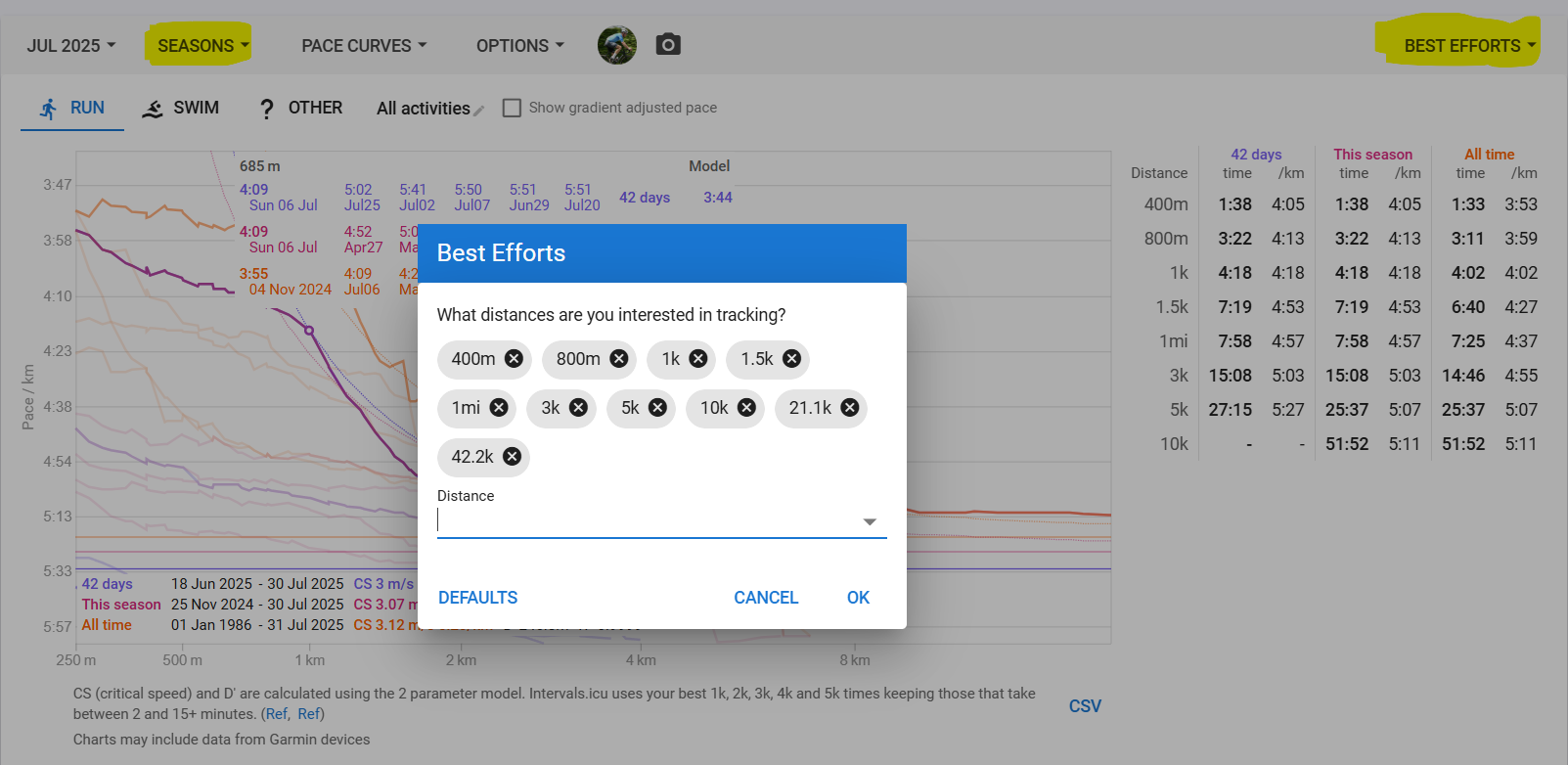Delete the 1.5k chip from distances
Screen dimensions: 1568x765
791,359
